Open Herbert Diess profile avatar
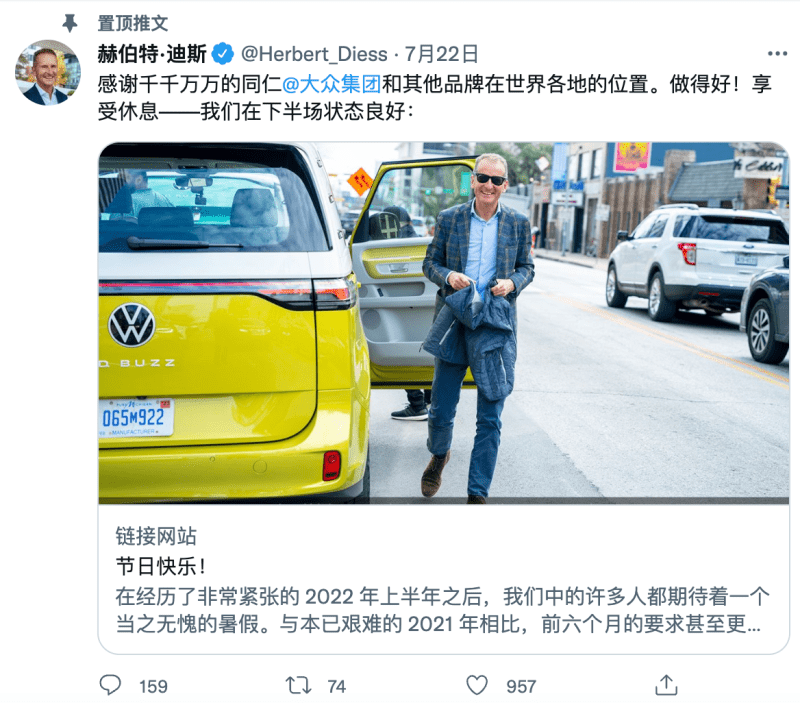800x703 pixels. [48, 72]
